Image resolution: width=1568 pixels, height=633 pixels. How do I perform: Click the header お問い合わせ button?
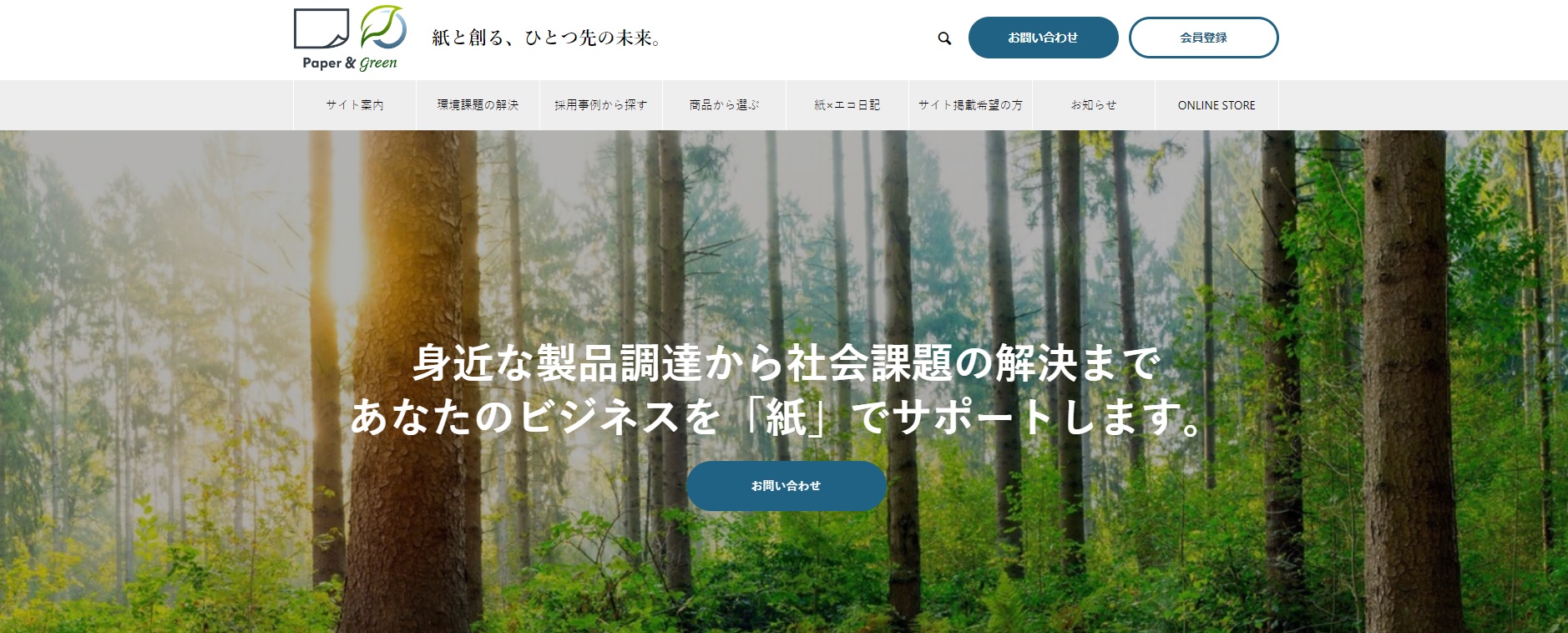tap(1043, 38)
